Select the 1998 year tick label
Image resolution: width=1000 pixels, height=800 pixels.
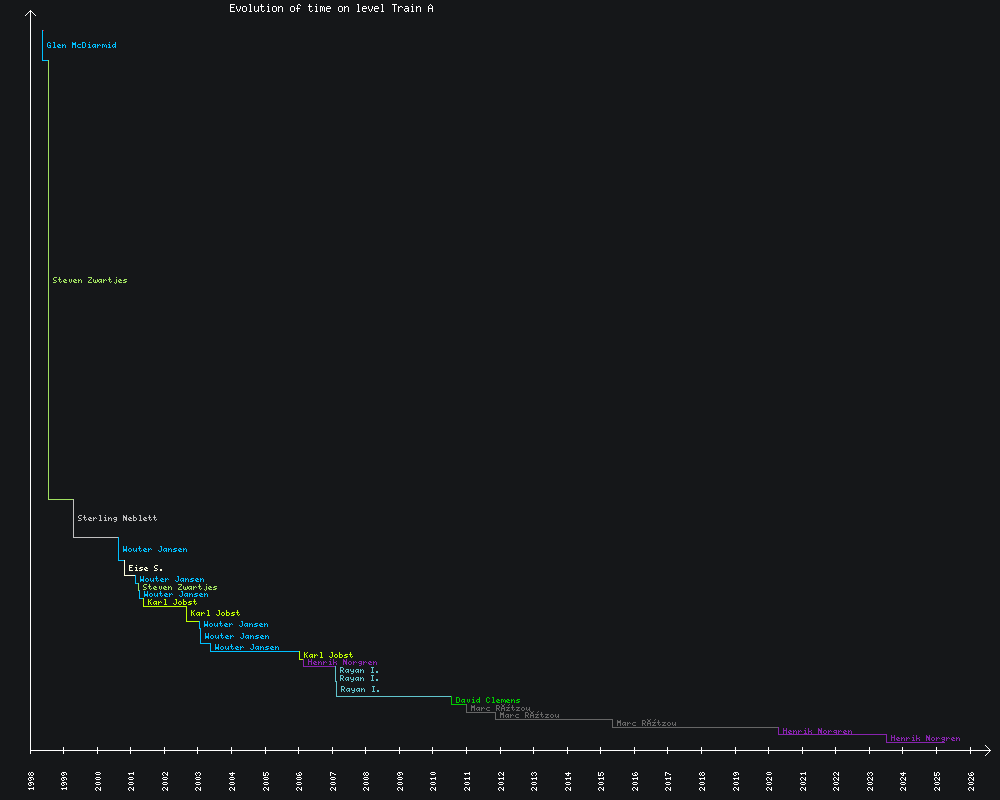pyautogui.click(x=31, y=781)
